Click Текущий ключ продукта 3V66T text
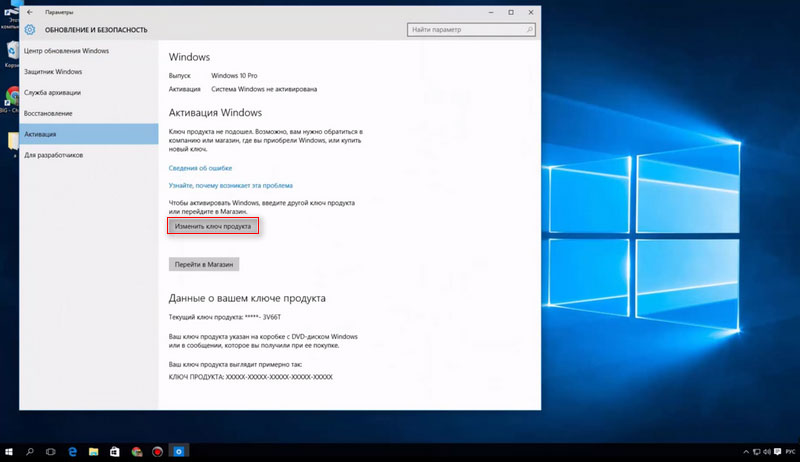 [224, 317]
